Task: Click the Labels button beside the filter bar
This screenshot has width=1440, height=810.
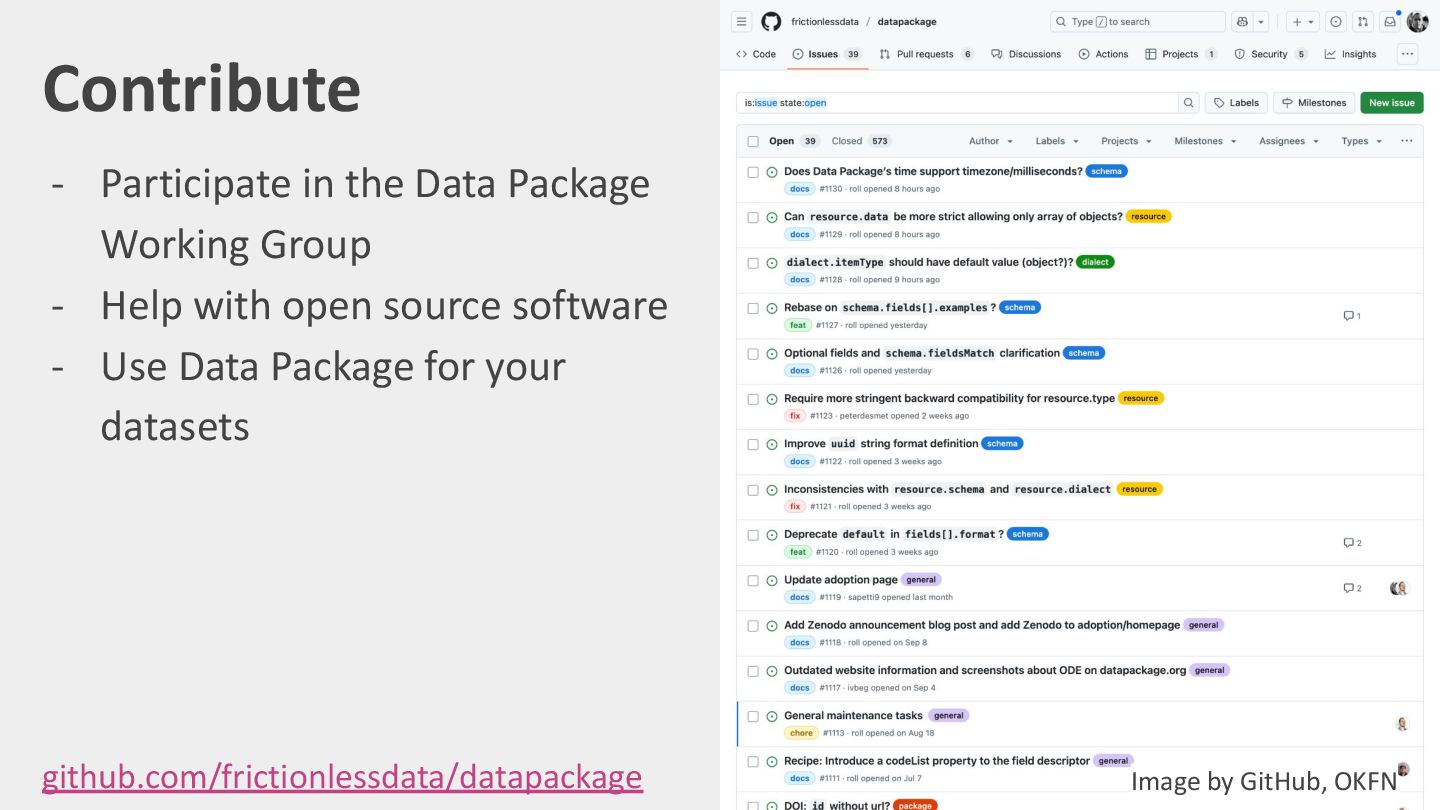Action: point(1236,102)
